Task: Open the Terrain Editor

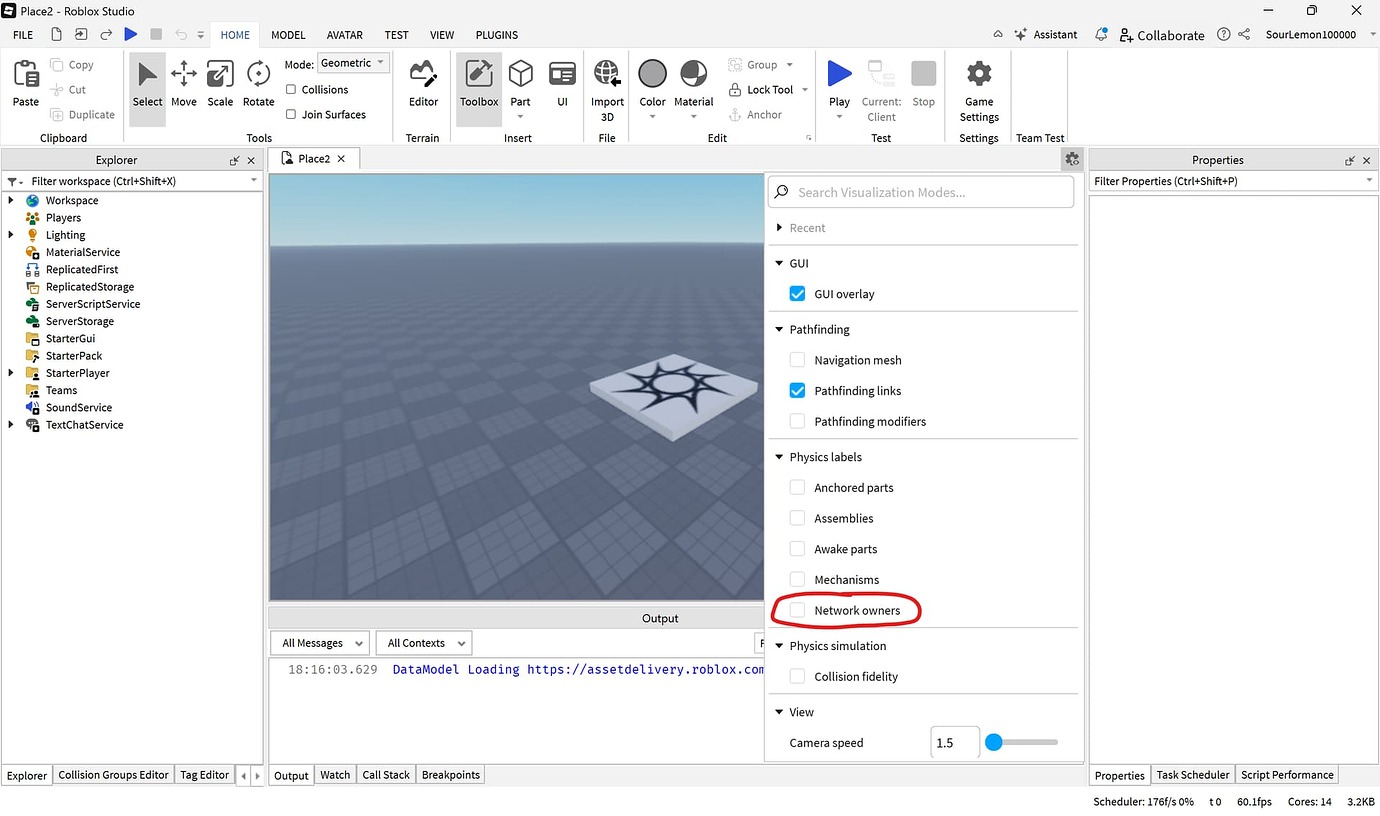Action: point(422,85)
